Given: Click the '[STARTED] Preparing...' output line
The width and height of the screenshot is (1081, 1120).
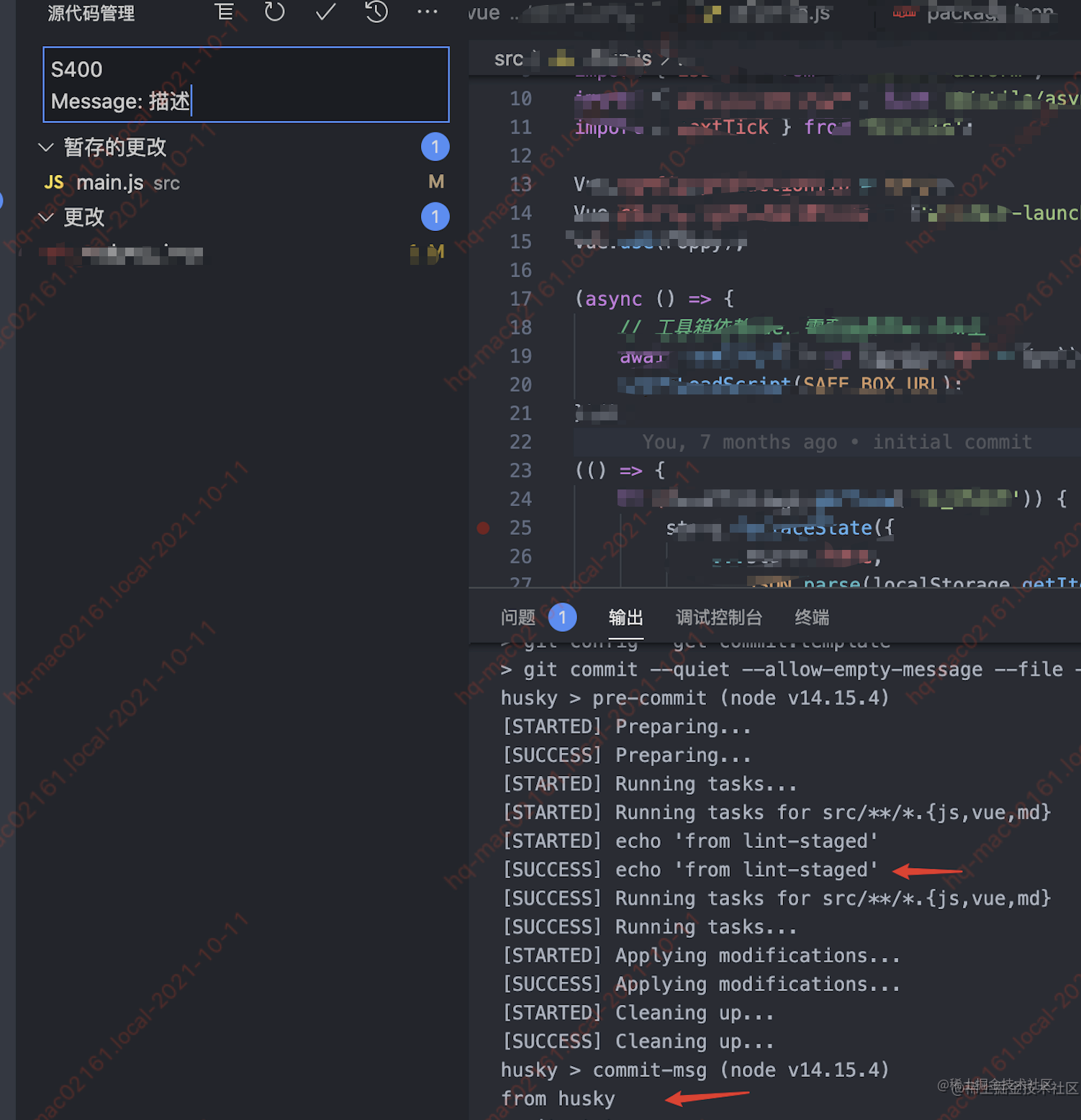Looking at the screenshot, I should (x=626, y=727).
